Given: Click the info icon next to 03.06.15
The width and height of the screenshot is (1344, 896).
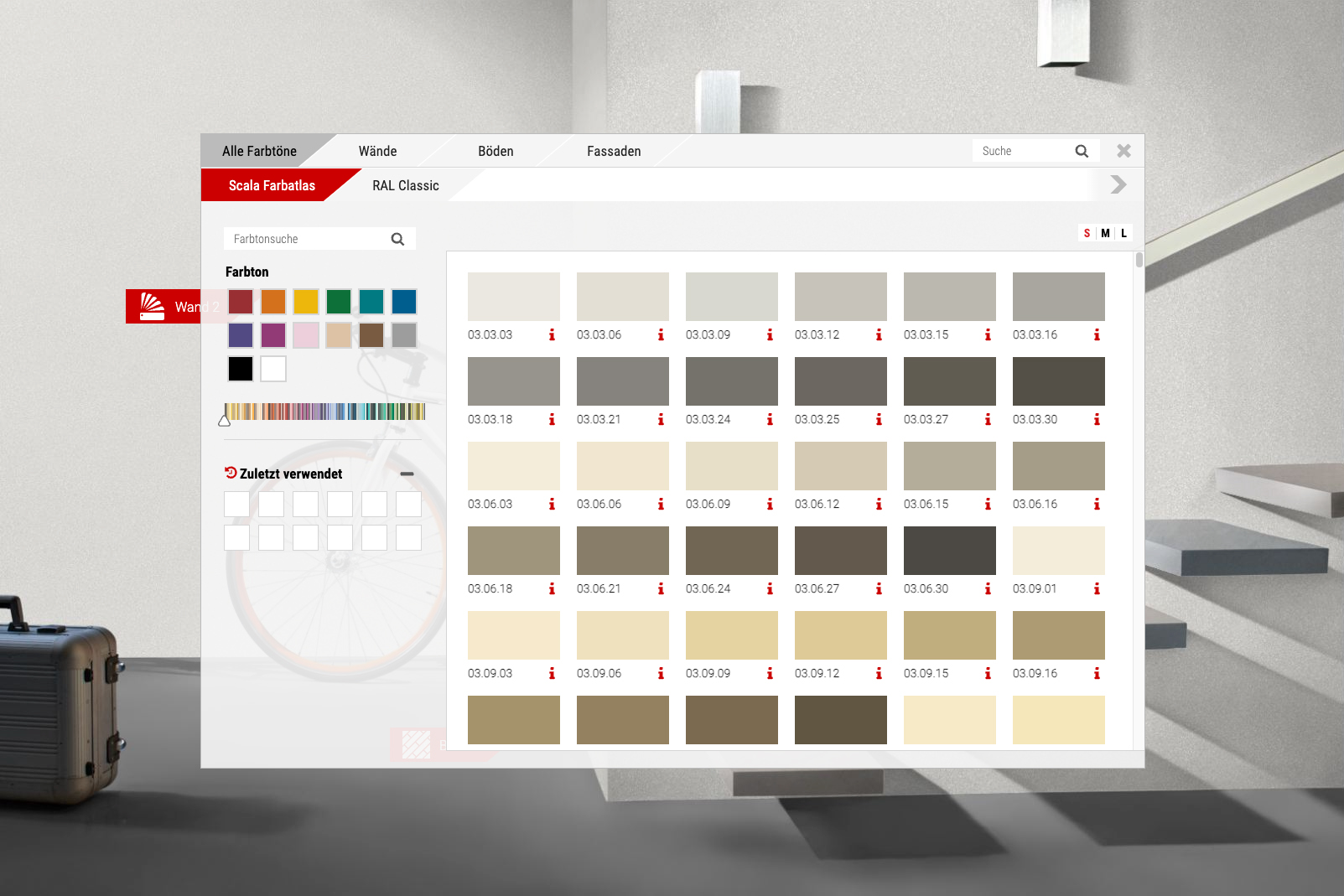Looking at the screenshot, I should [988, 505].
